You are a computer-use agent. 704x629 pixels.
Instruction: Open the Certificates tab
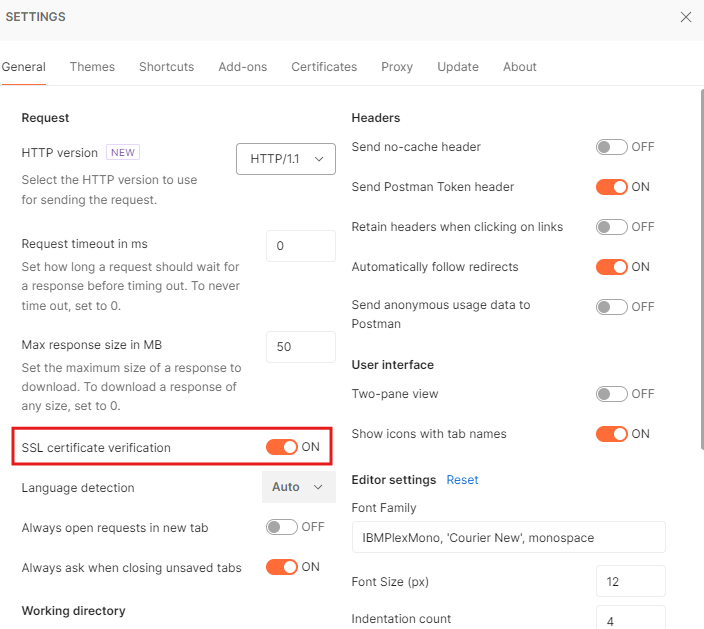[324, 66]
